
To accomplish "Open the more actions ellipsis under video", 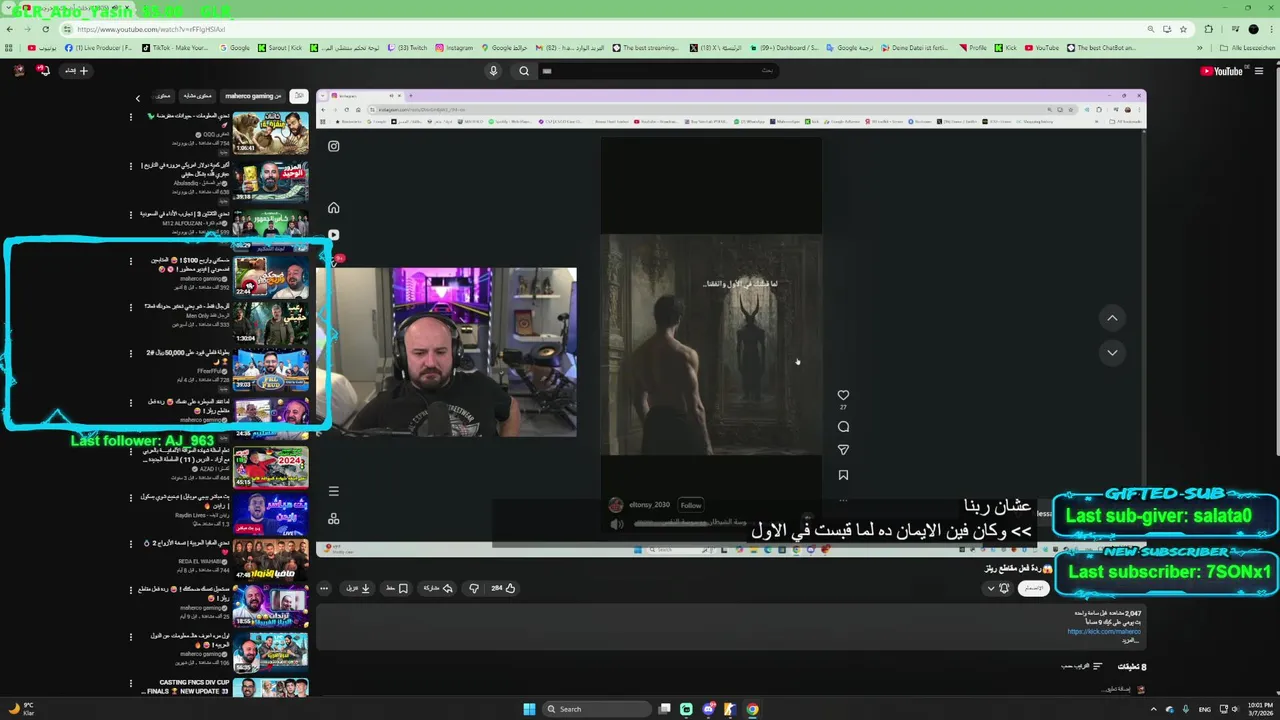I will coord(325,588).
